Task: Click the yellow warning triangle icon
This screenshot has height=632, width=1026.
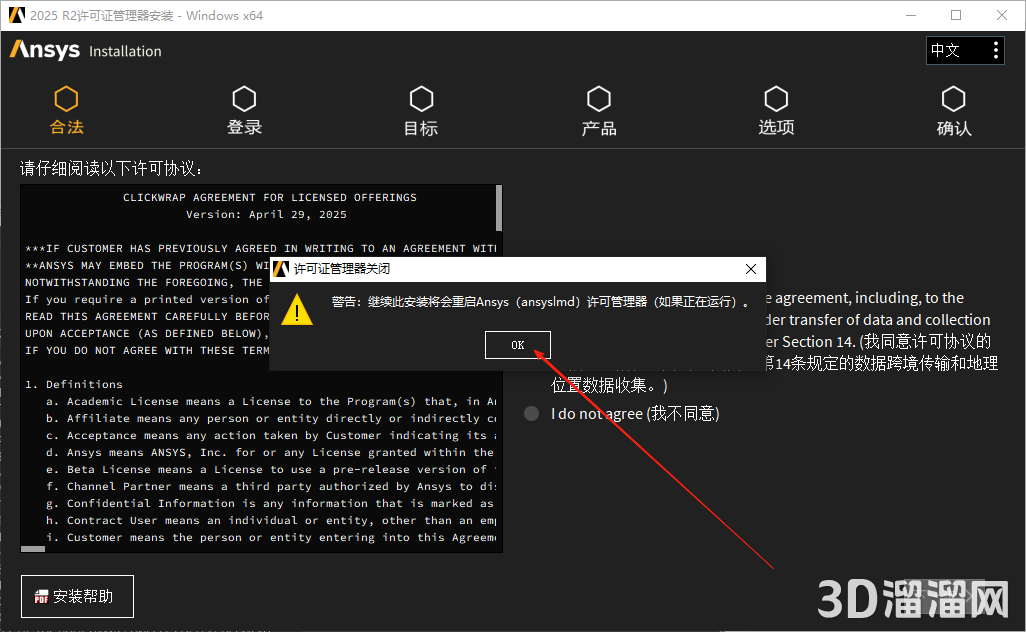Action: click(x=296, y=309)
